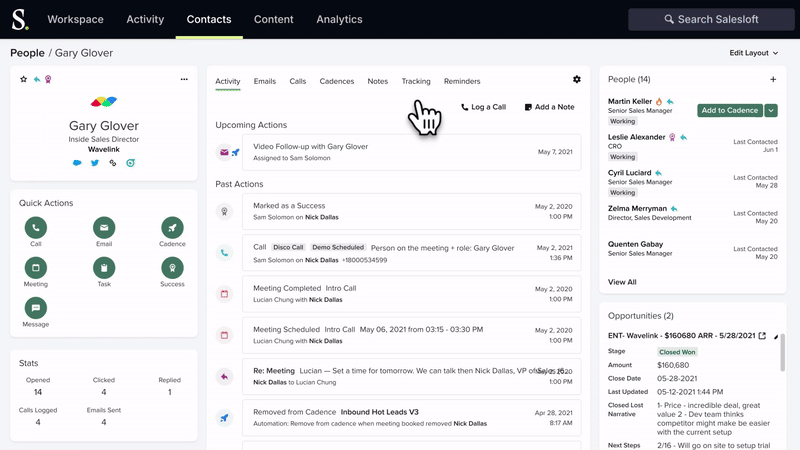The image size is (800, 450).
Task: Create a Task from Quick Actions
Action: click(x=104, y=268)
